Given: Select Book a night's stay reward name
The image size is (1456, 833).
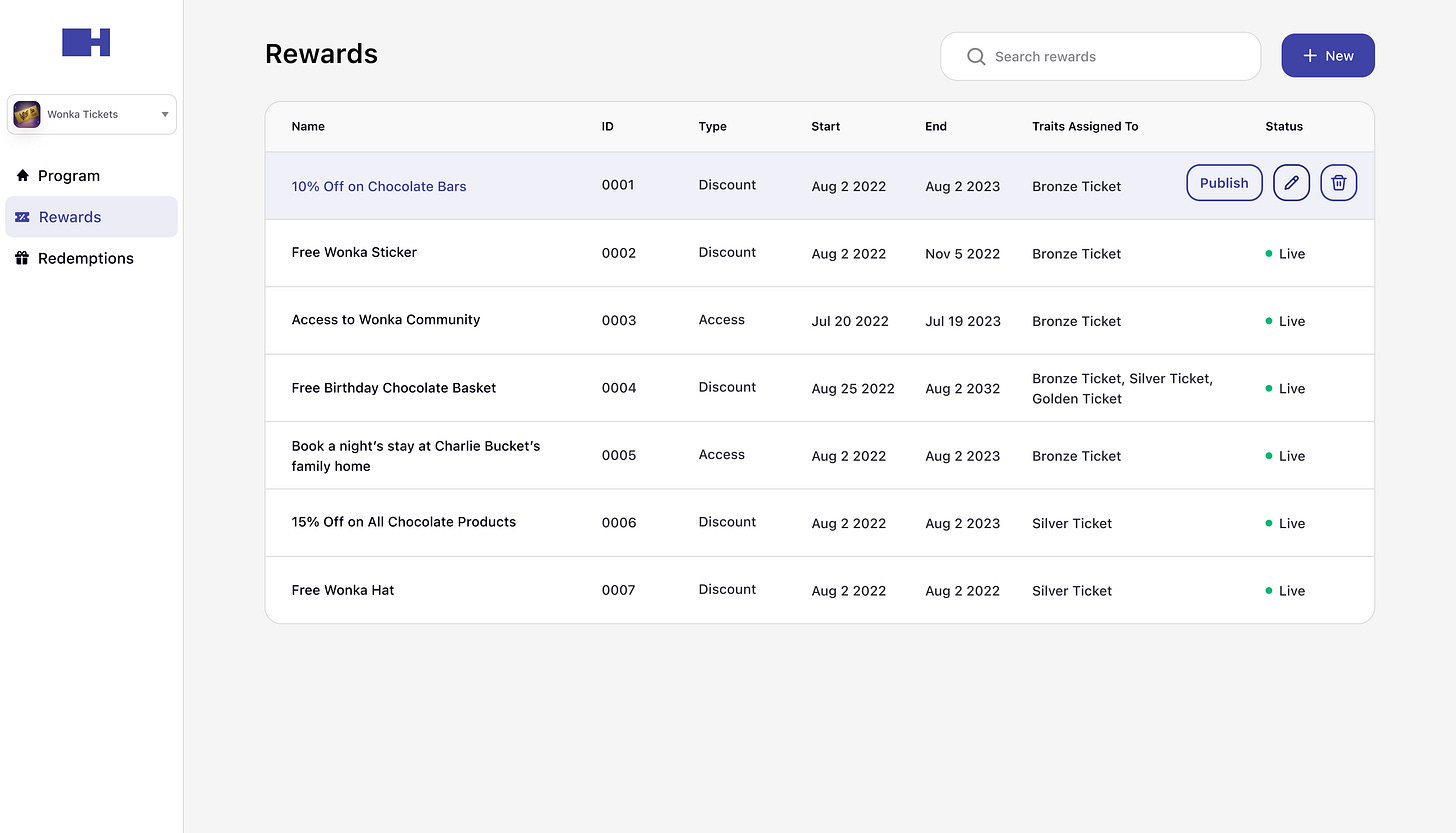Looking at the screenshot, I should click(416, 456).
